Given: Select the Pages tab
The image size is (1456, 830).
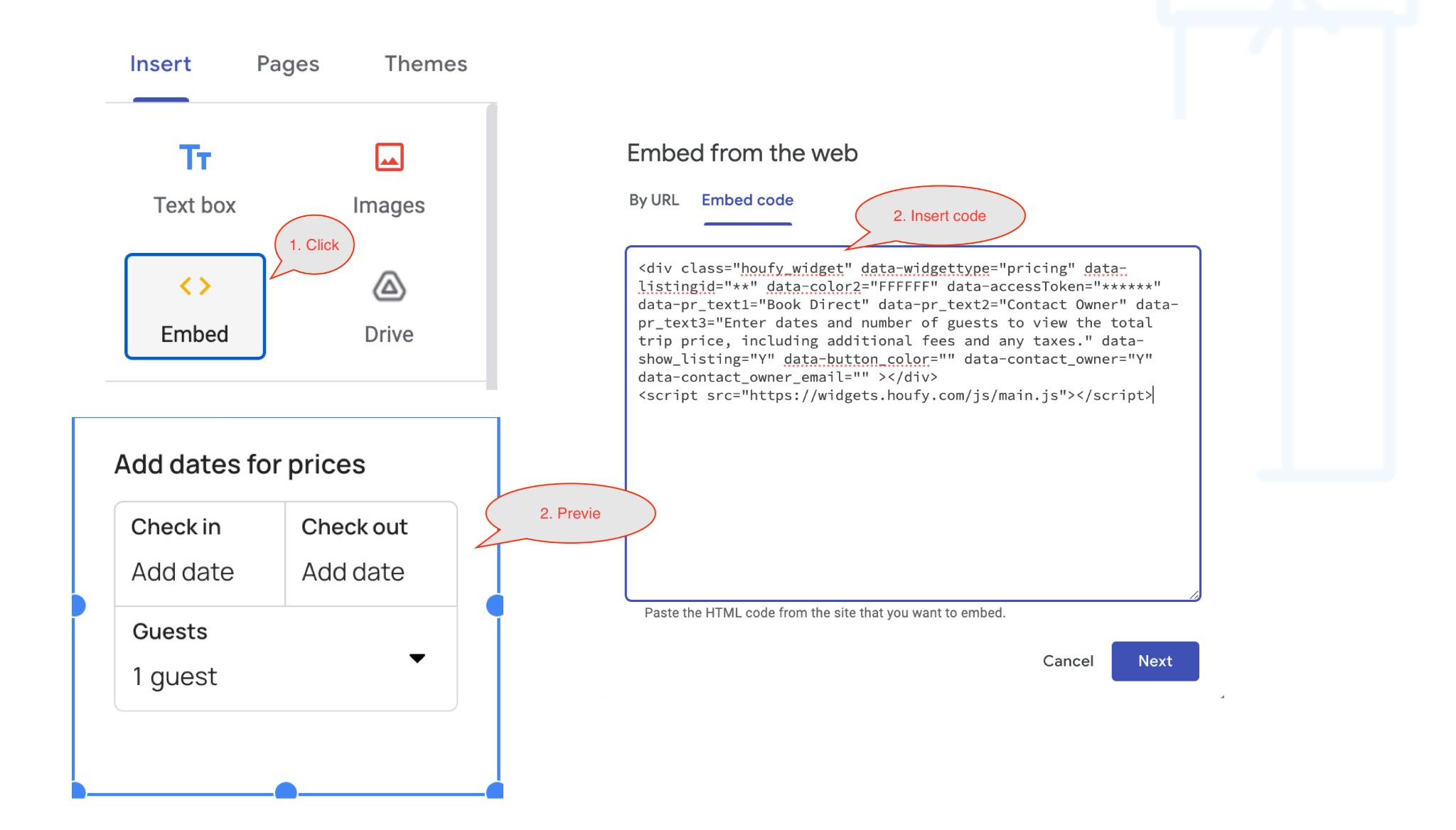Looking at the screenshot, I should pos(288,63).
